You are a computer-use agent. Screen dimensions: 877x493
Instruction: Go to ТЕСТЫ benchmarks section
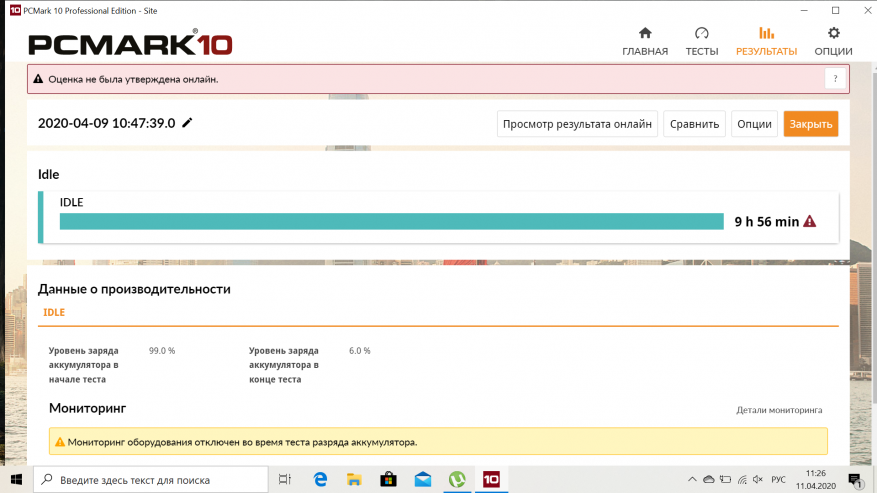click(701, 41)
